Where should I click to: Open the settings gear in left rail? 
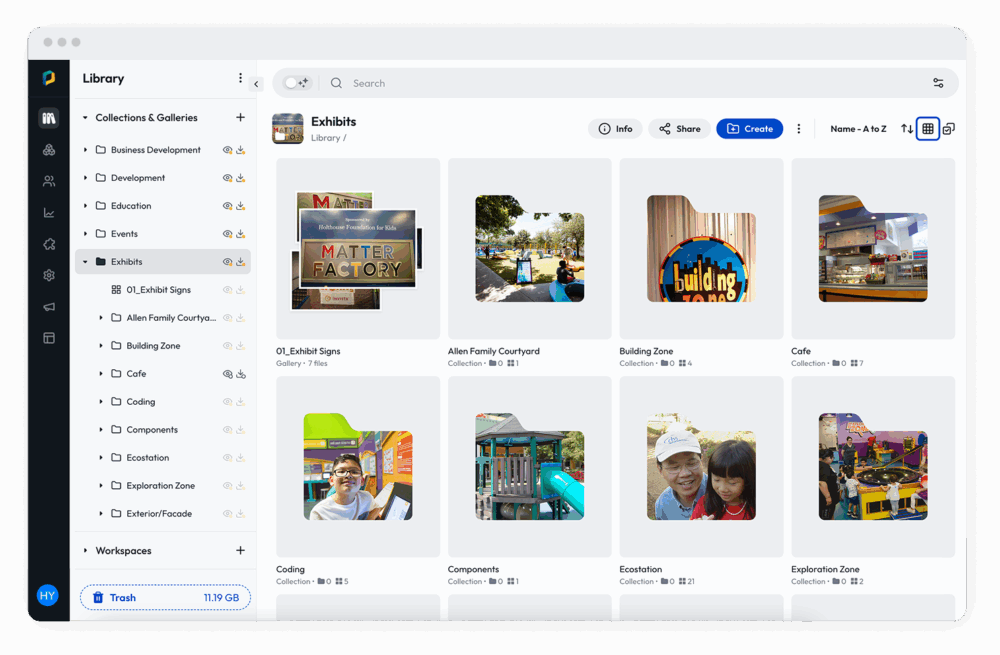point(48,275)
